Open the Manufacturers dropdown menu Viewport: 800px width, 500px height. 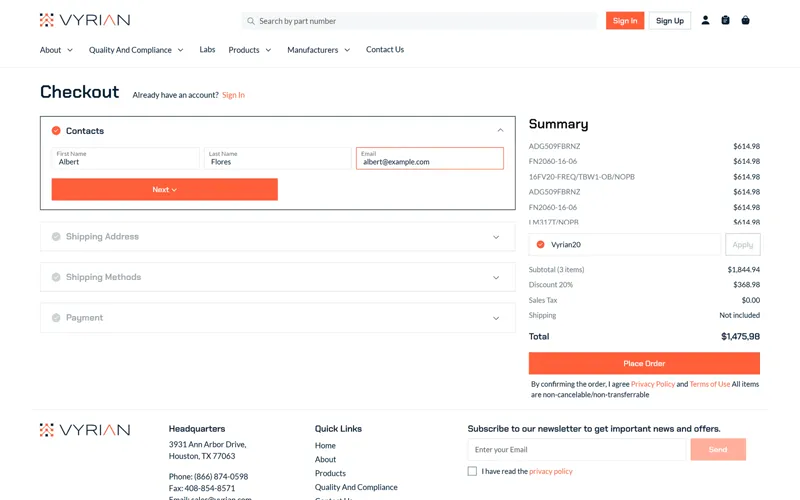pyautogui.click(x=318, y=50)
